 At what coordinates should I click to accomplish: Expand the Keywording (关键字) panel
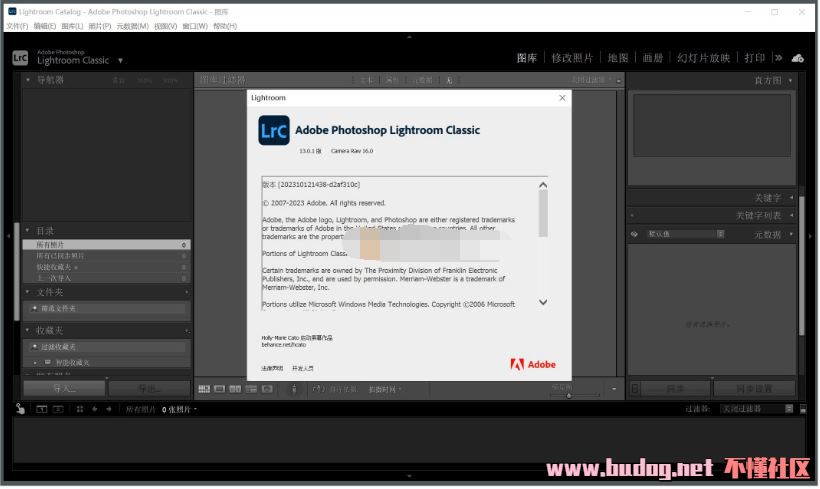792,198
